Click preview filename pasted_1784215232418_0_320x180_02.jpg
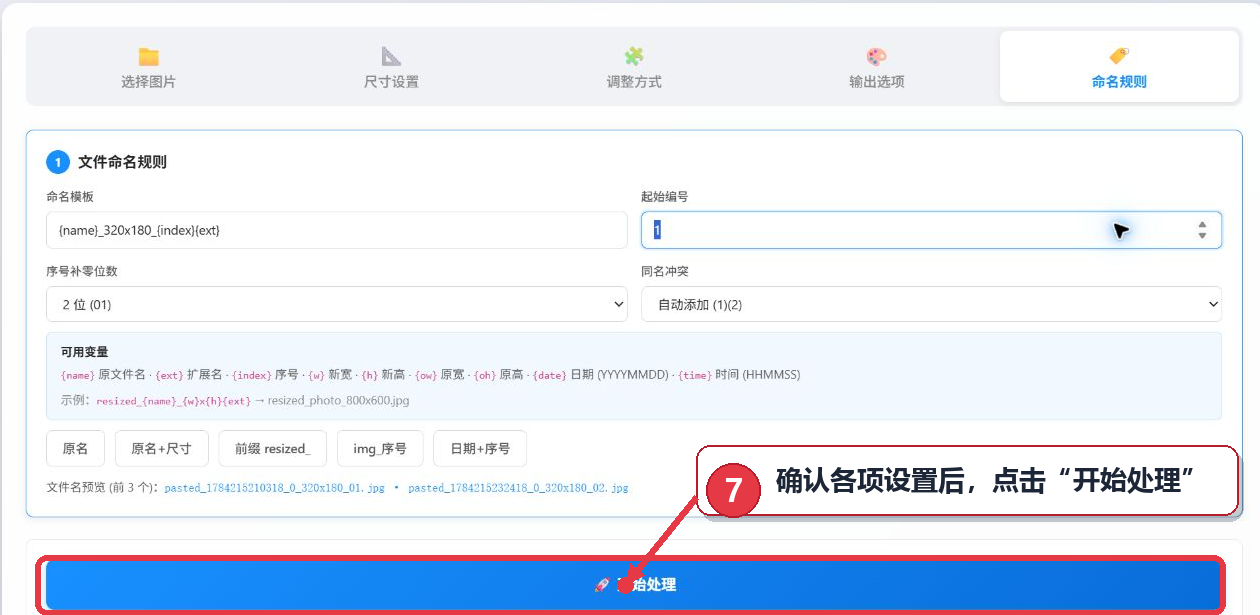The width and height of the screenshot is (1260, 615). point(519,488)
